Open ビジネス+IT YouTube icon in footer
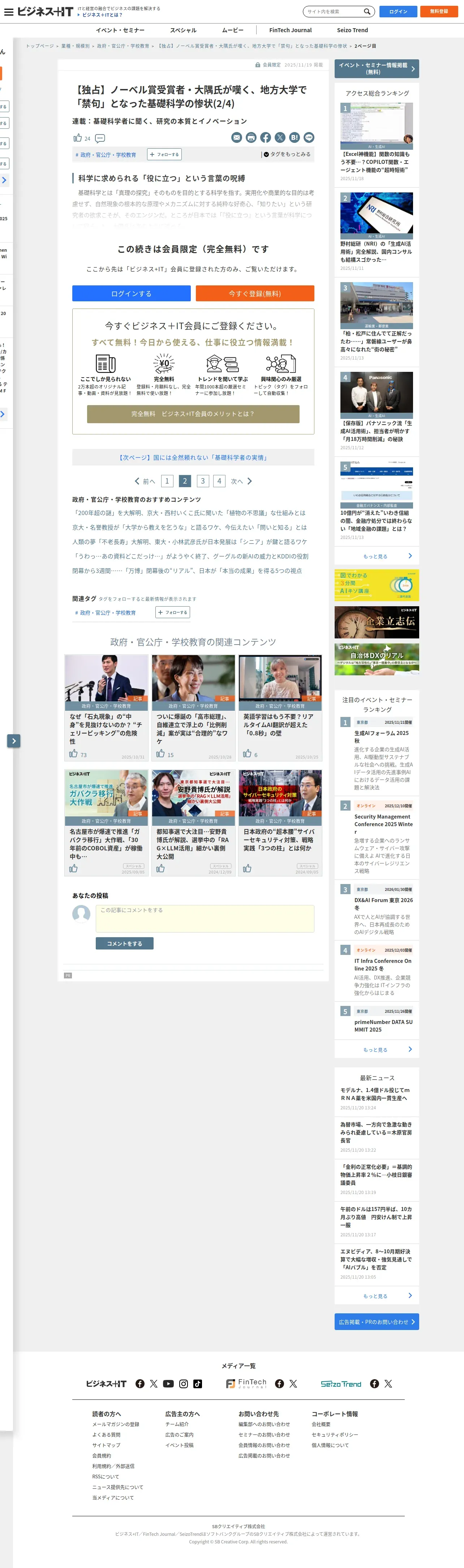Viewport: 464px width, 1568px height. coord(168,1384)
